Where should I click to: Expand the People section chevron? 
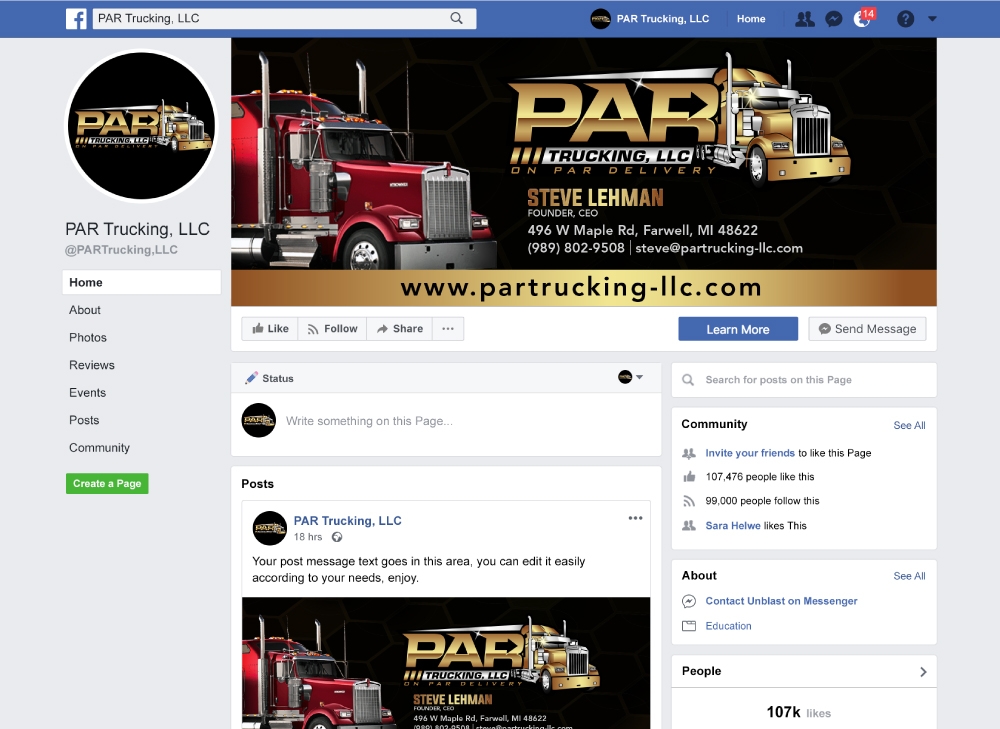(x=923, y=672)
